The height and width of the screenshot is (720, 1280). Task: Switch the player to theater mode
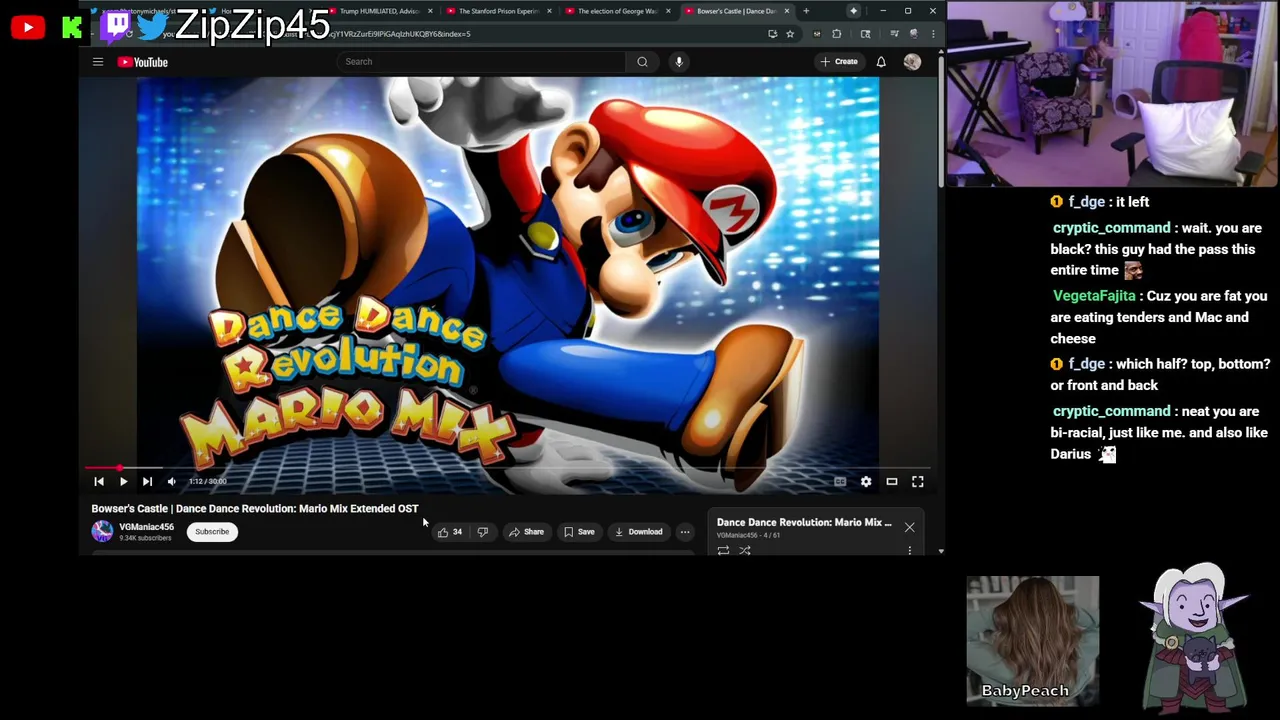point(892,482)
